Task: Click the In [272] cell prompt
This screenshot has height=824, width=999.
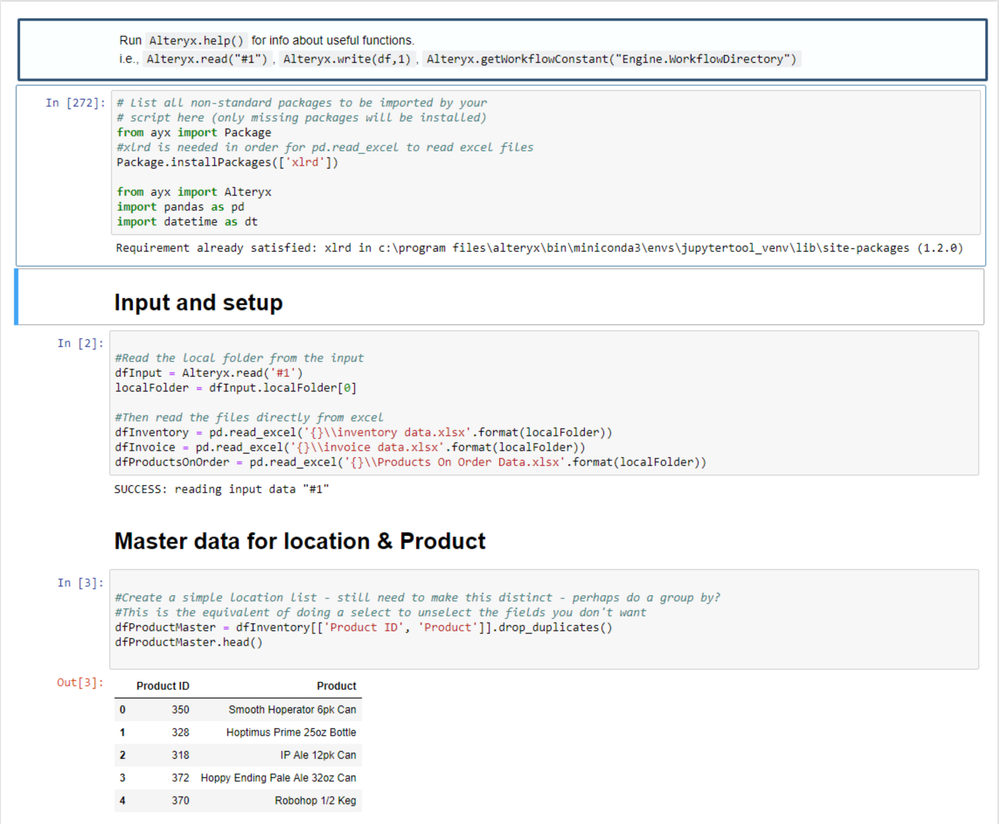Action: tap(74, 103)
